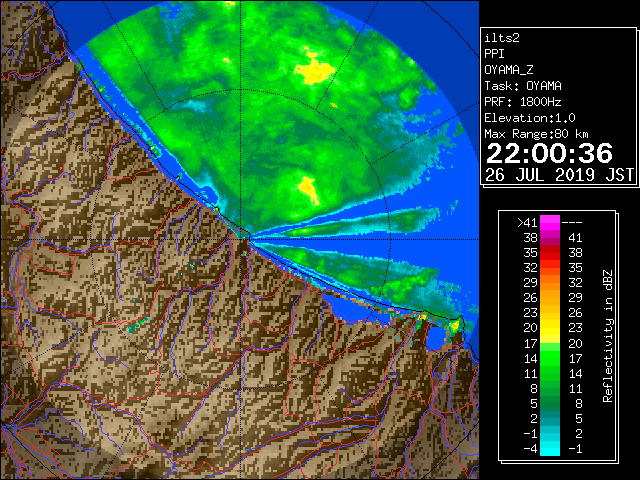Click the green 11 dBZ legend swatch

pos(550,373)
